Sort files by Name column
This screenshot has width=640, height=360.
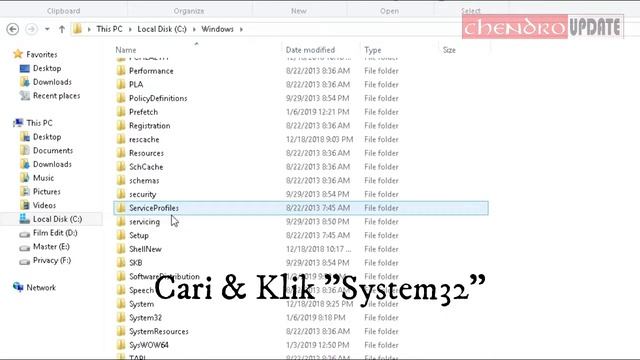coord(126,50)
